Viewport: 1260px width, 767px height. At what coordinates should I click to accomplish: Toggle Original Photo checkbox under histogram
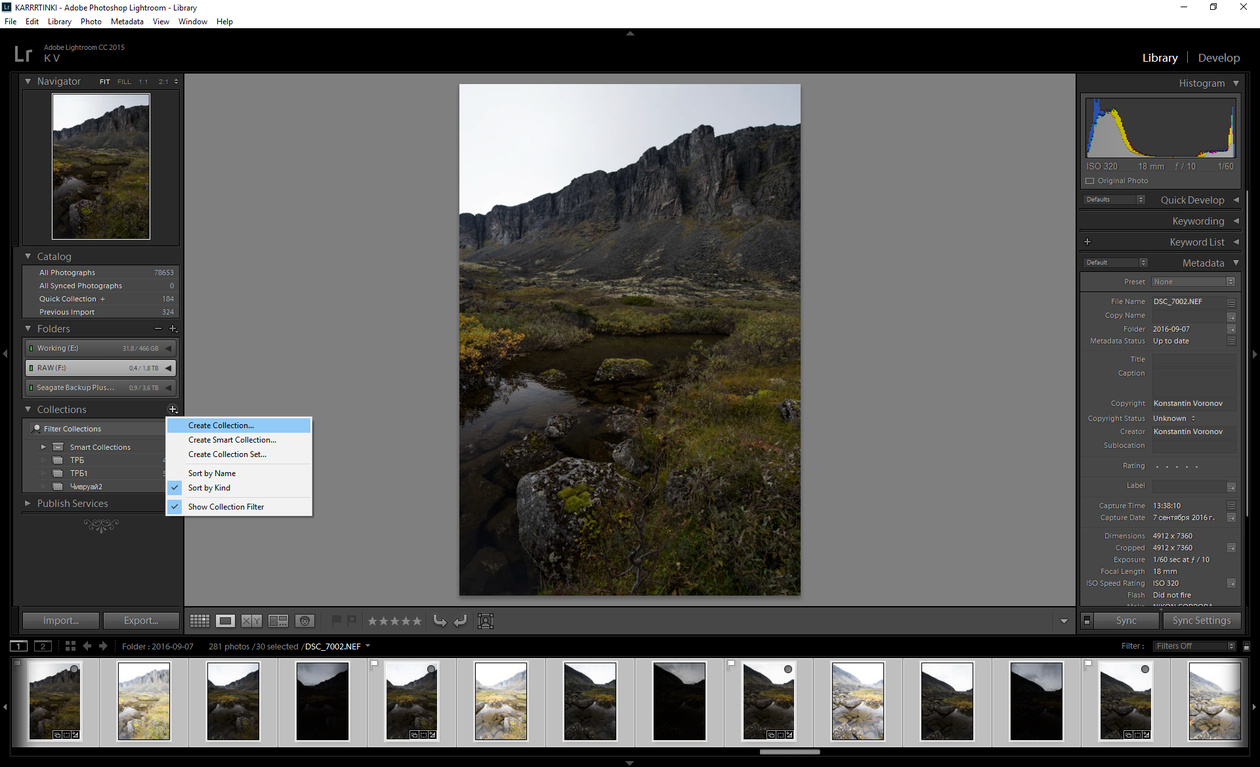pos(1089,181)
